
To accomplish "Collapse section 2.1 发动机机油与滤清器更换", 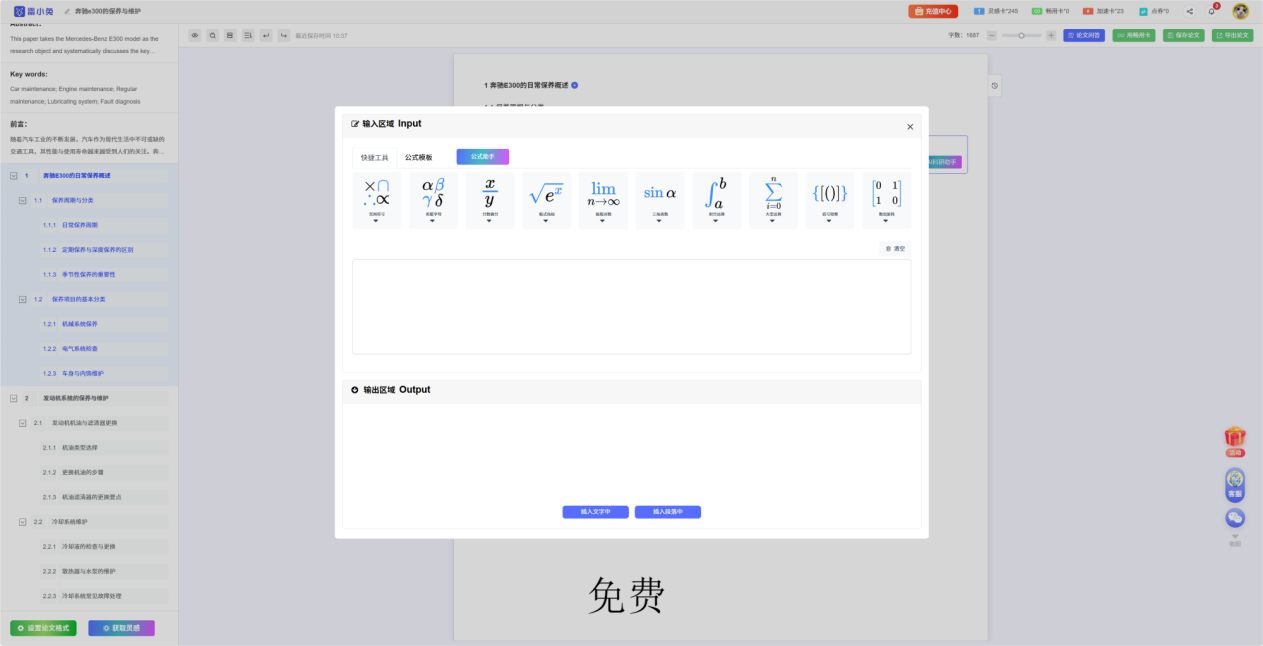I will click(23, 423).
